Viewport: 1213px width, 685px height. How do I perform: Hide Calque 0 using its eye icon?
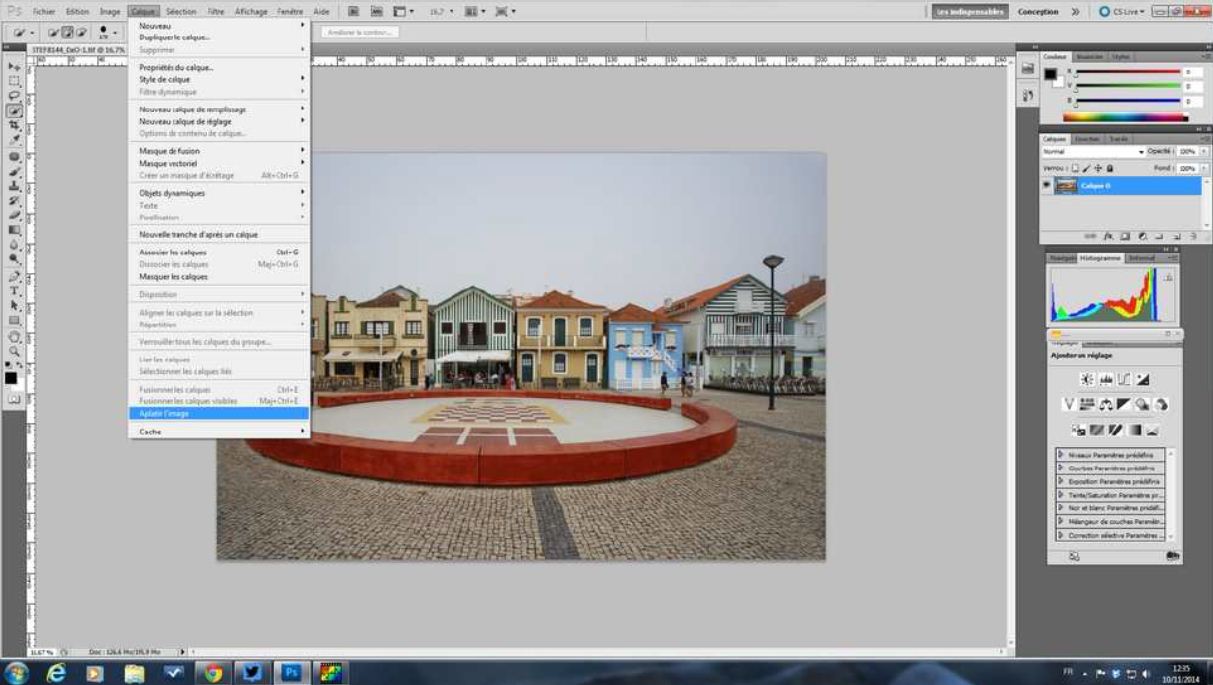coord(1047,186)
